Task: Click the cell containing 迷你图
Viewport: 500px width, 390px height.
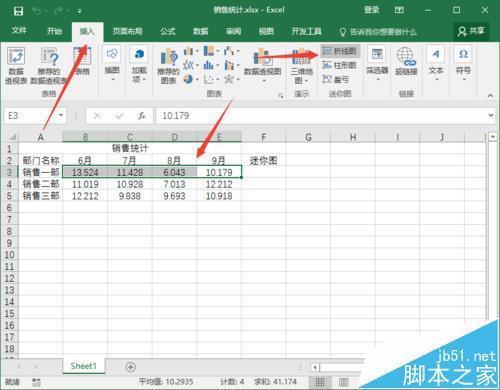Action: pyautogui.click(x=264, y=161)
